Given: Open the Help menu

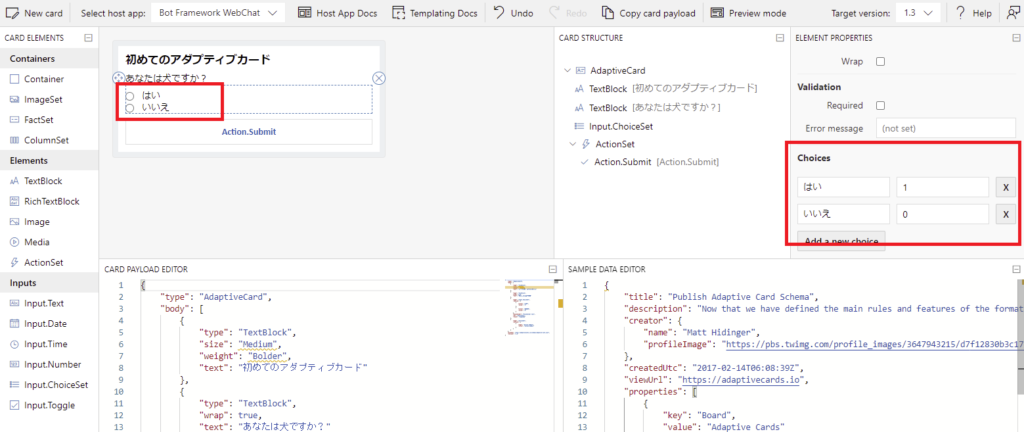Looking at the screenshot, I should [x=972, y=12].
